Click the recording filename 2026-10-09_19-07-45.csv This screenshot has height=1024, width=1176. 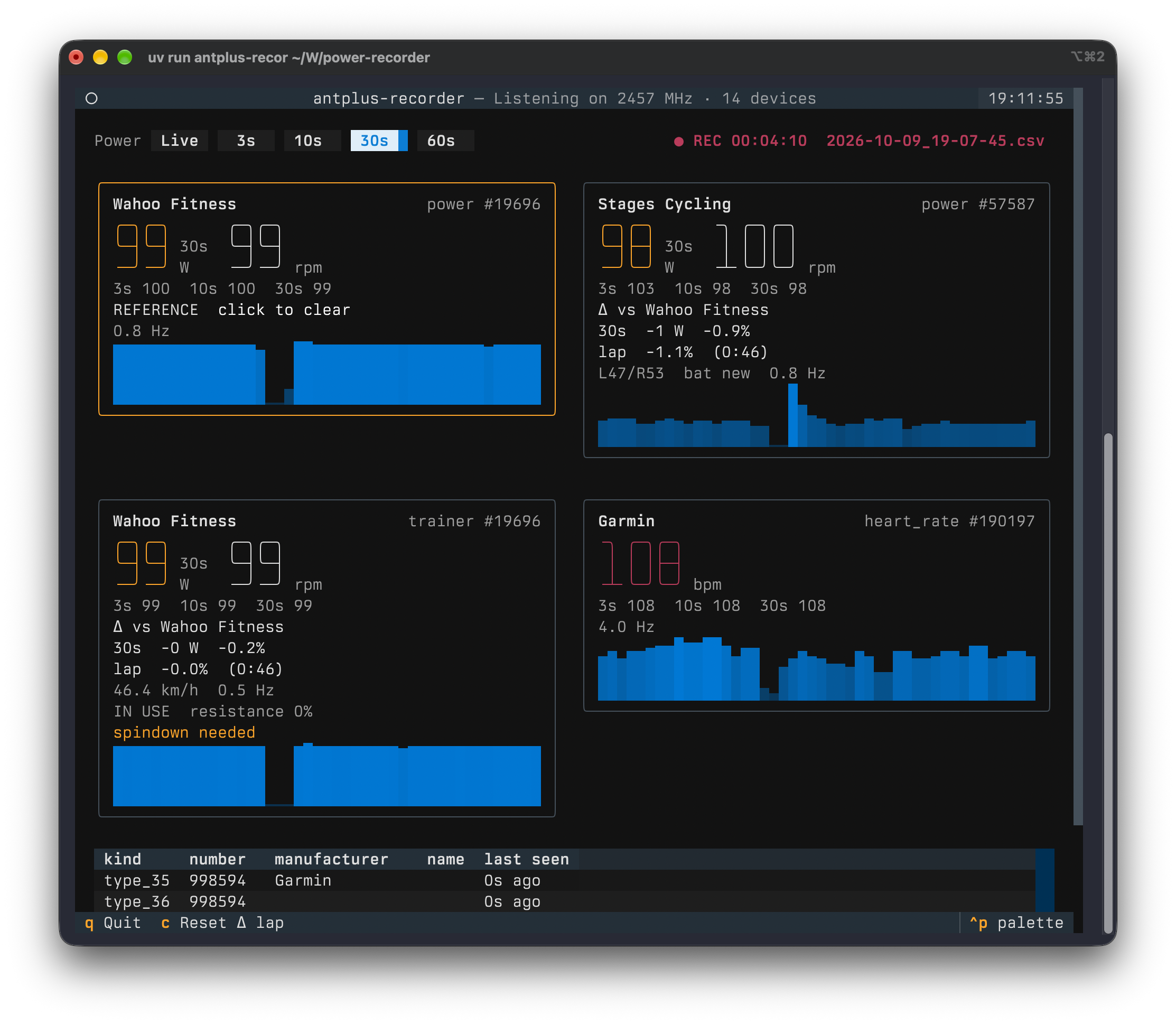[935, 141]
